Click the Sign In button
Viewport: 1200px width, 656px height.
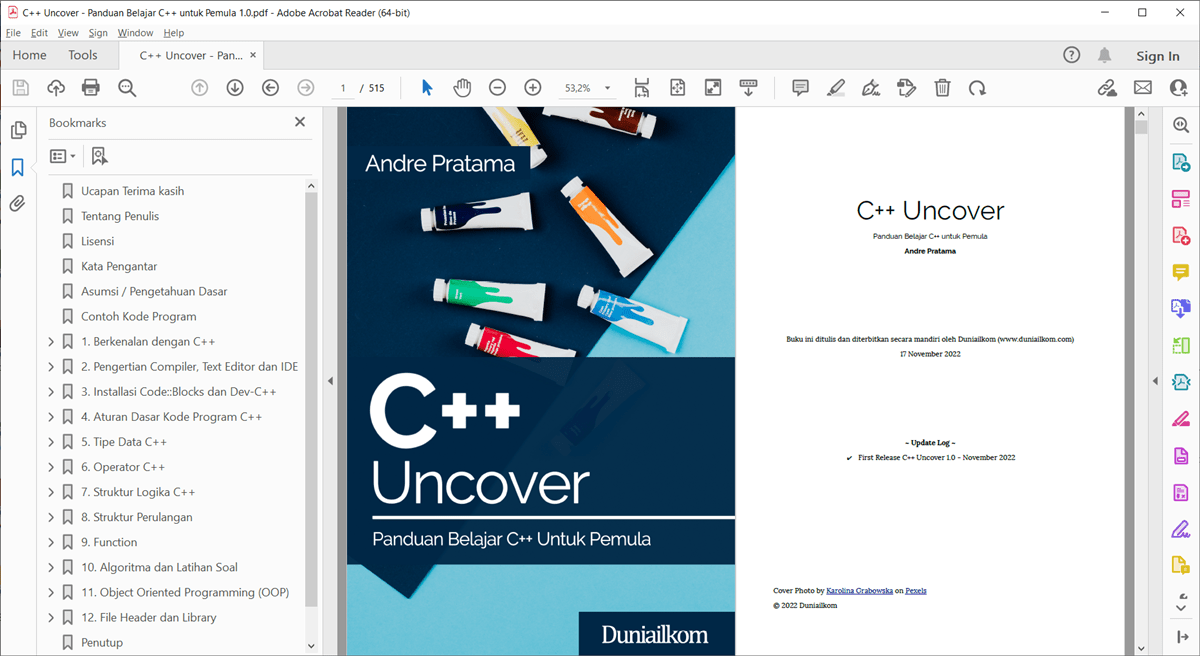(1158, 56)
